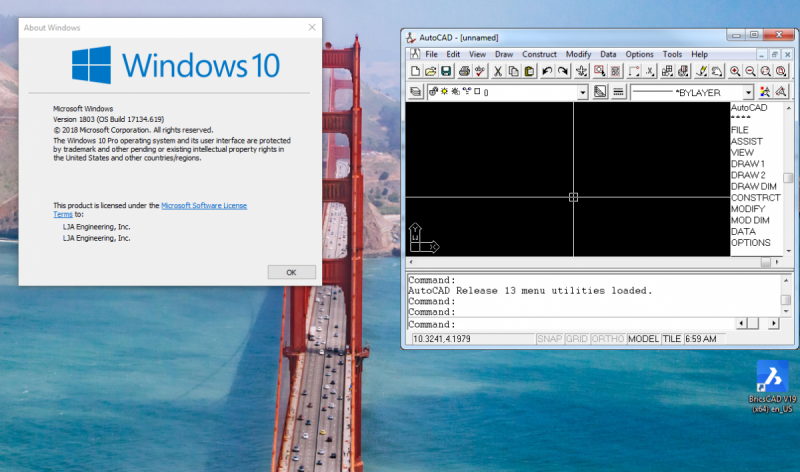800x472 pixels.
Task: Click OK in About Windows dialog
Action: (291, 272)
